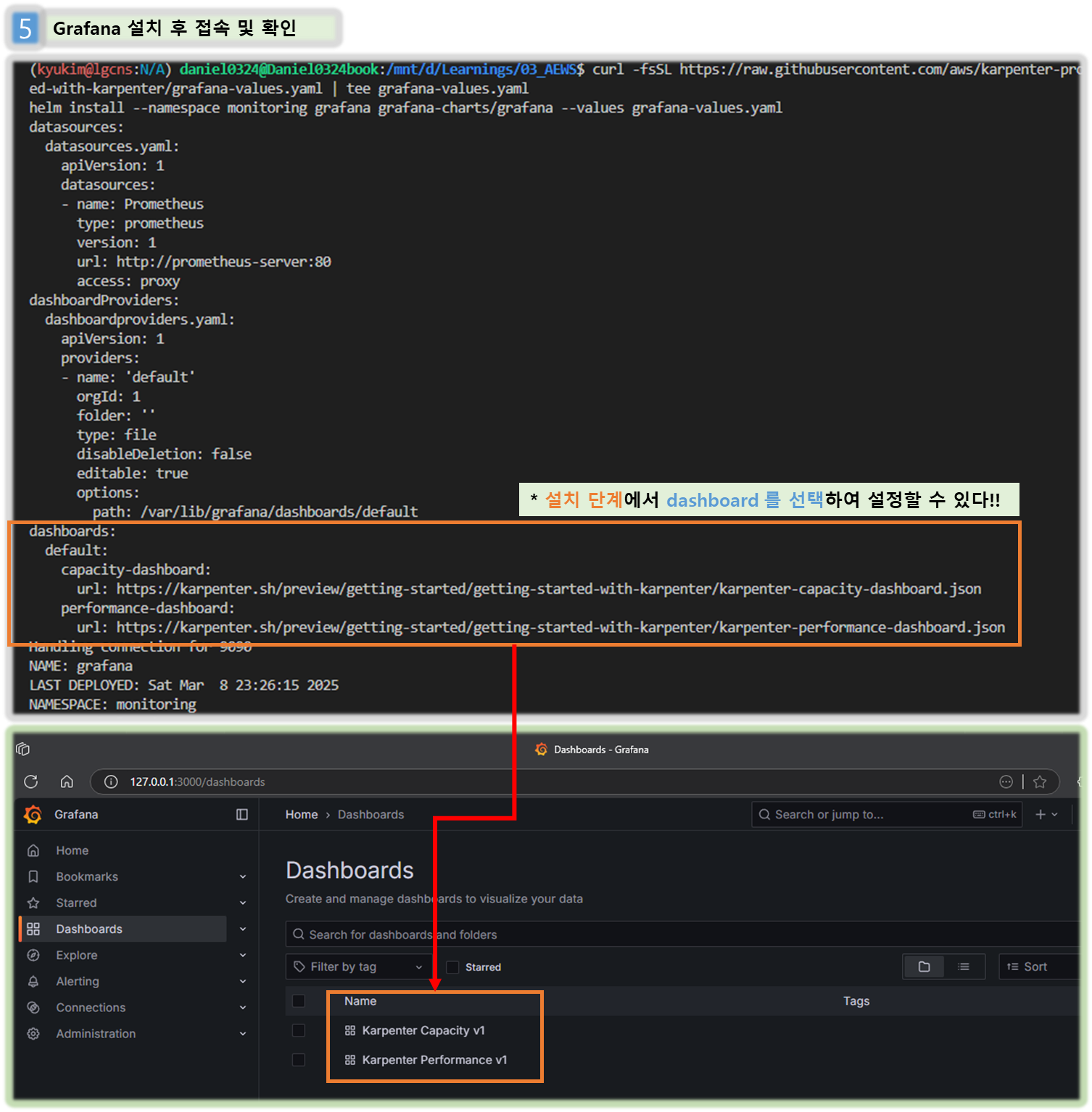
Task: Click the Administration gear icon in sidebar
Action: click(x=33, y=1033)
